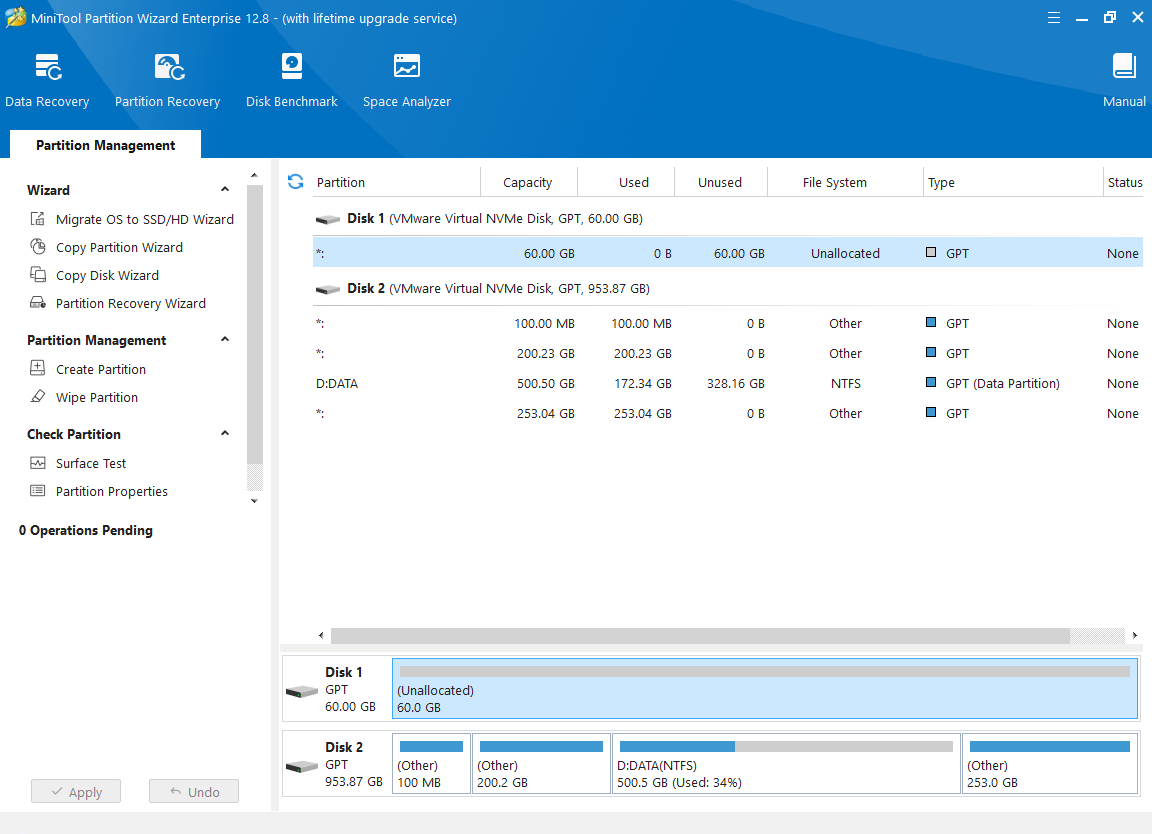Launch Partition Recovery from the toolbar
Viewport: 1152px width, 834px height.
tap(167, 80)
